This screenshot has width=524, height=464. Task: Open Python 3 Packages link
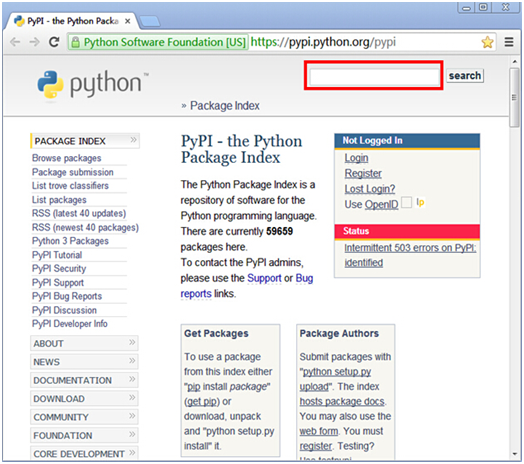[x=70, y=241]
